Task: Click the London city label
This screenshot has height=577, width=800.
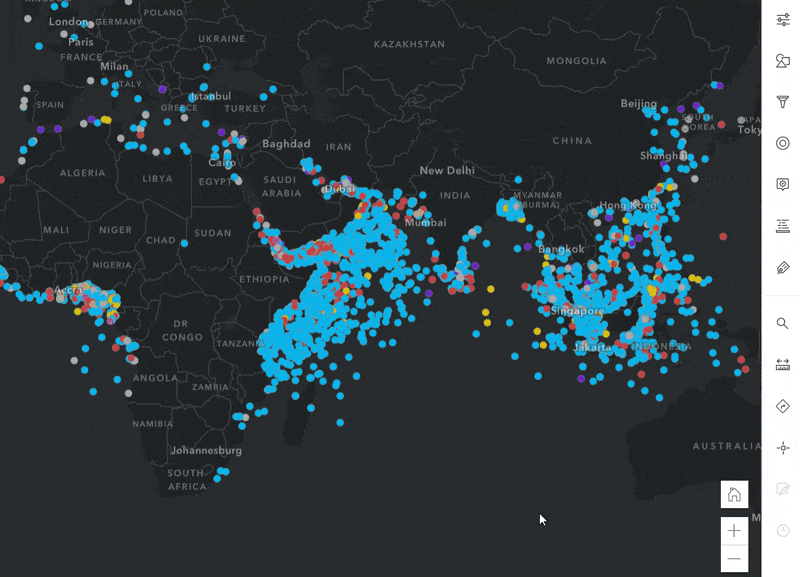Action: 68,21
